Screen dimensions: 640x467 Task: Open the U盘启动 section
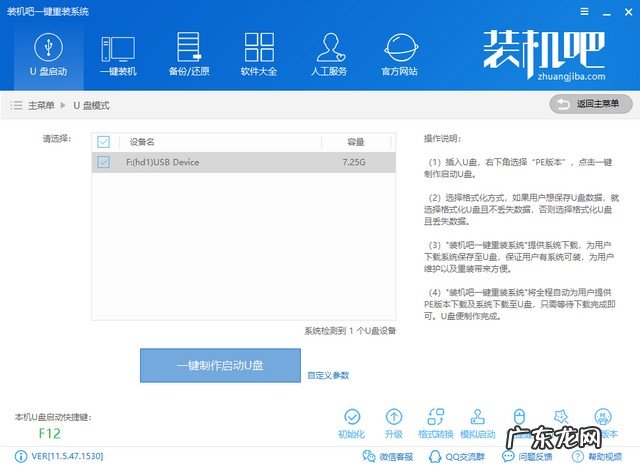pos(49,55)
